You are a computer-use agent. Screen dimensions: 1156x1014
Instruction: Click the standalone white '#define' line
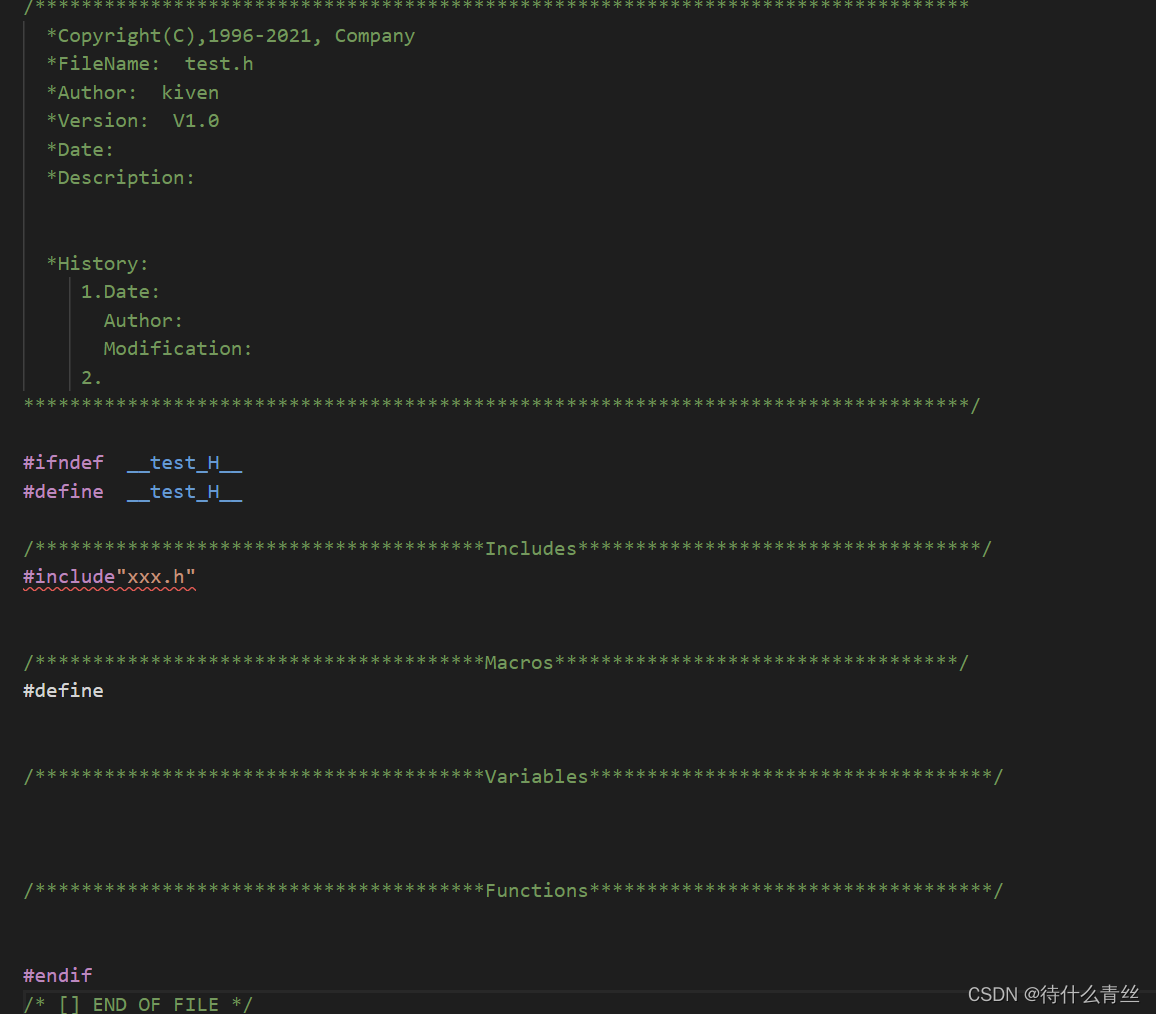tap(63, 690)
